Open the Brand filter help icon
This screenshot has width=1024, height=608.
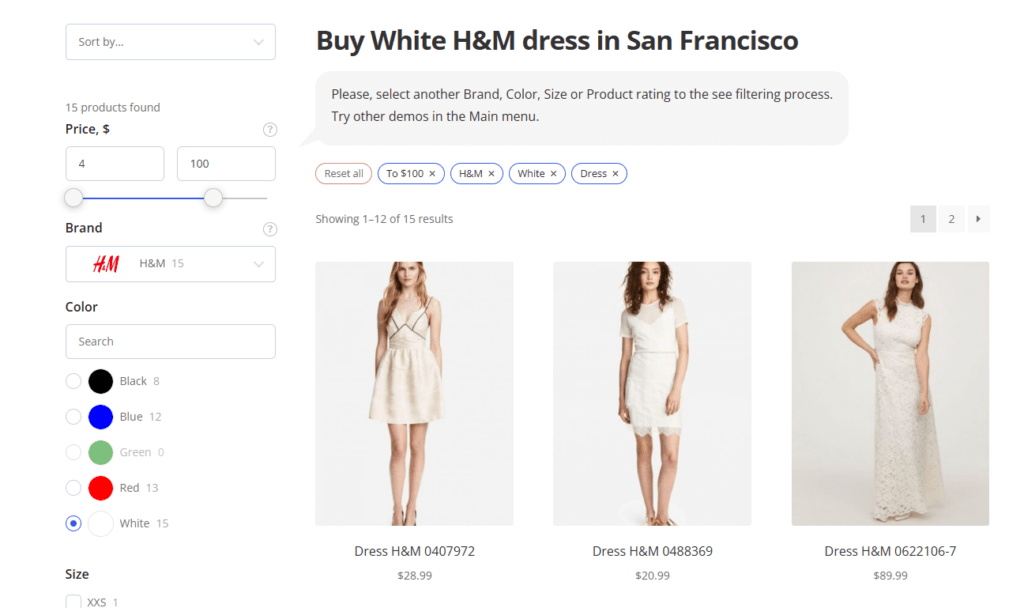coord(270,228)
